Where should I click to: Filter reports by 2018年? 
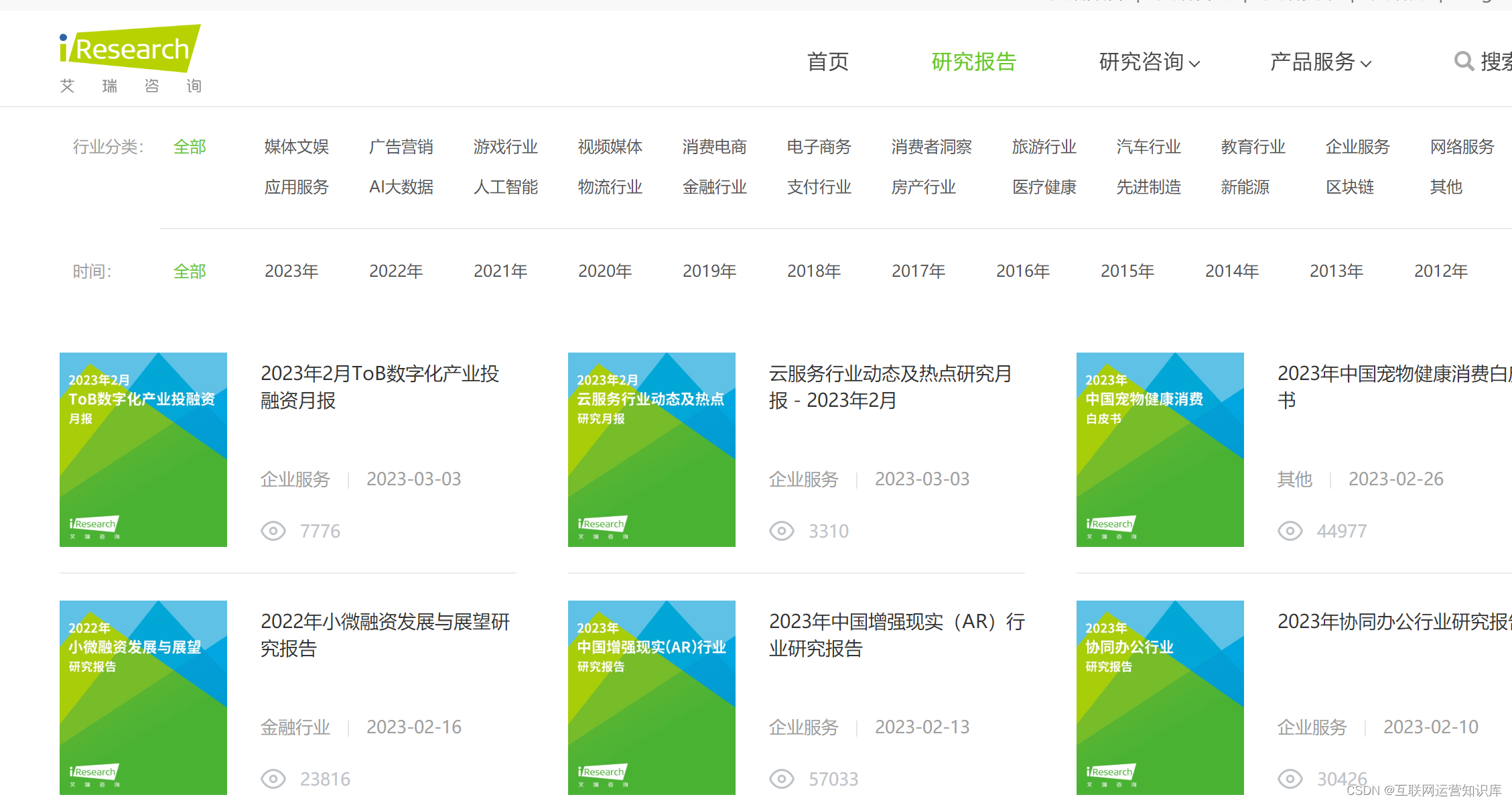coord(814,271)
